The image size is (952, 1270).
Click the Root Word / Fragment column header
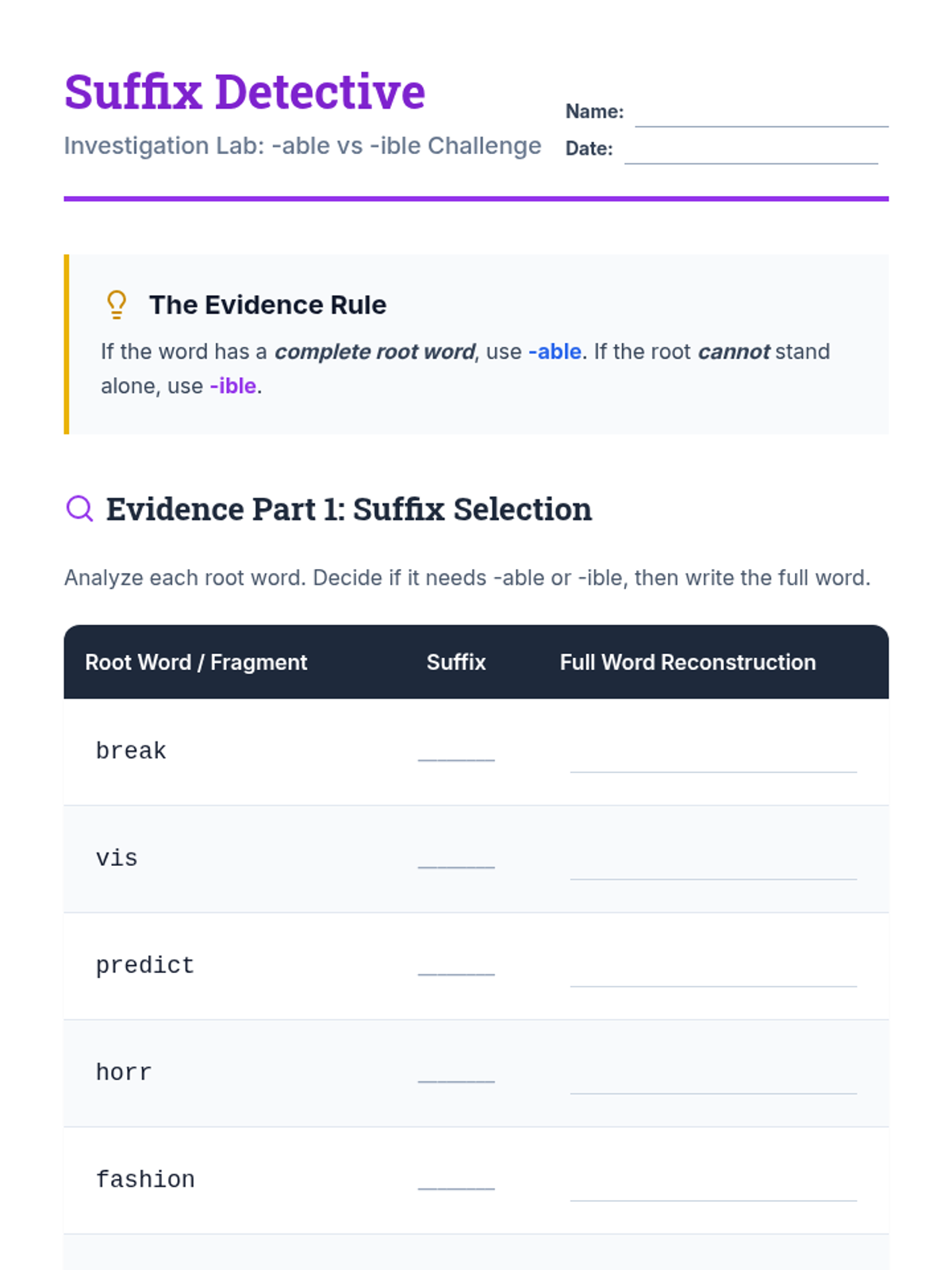pyautogui.click(x=196, y=662)
